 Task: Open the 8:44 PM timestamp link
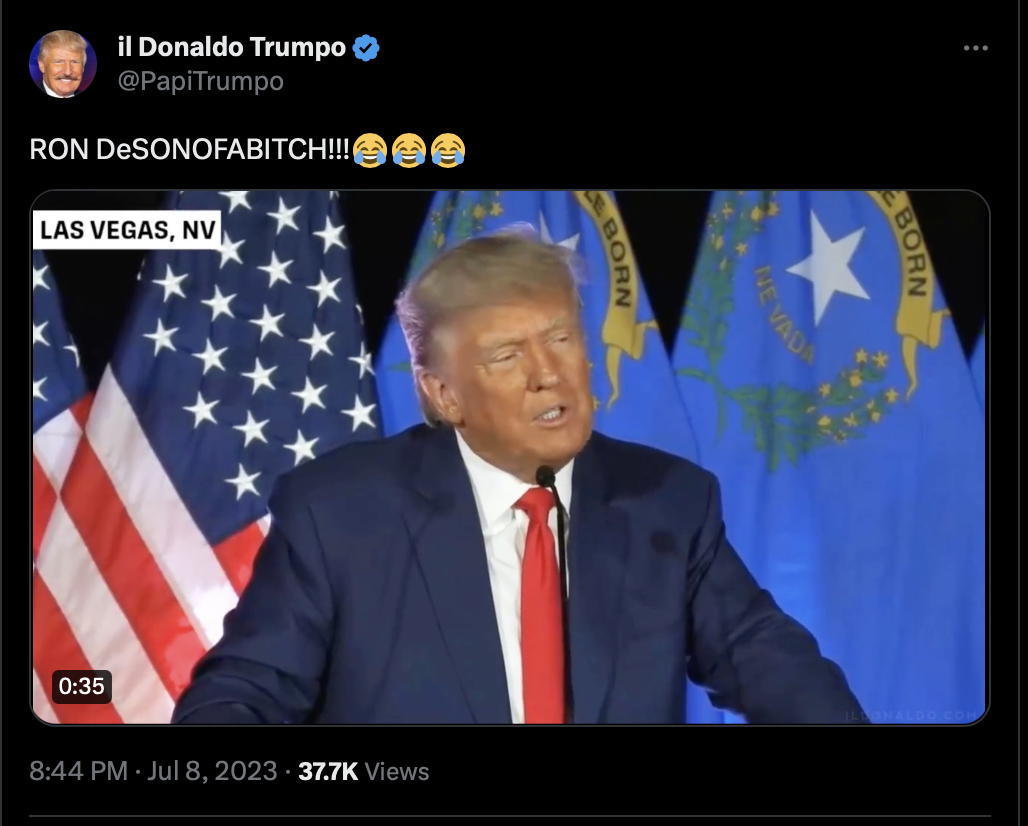(79, 771)
